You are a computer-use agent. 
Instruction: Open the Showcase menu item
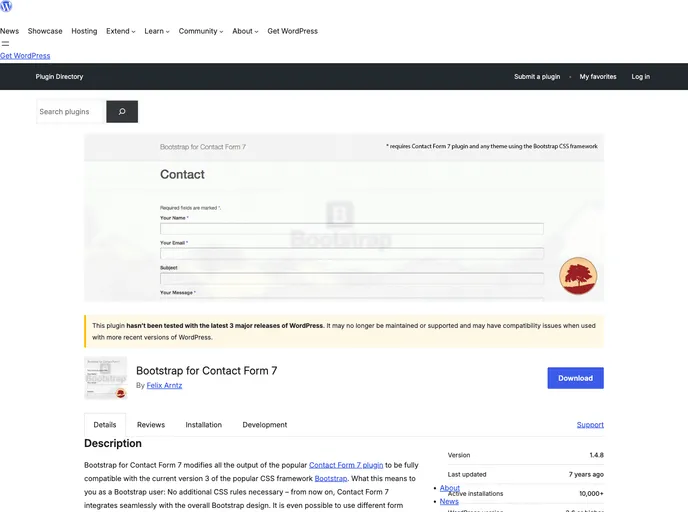(x=45, y=31)
